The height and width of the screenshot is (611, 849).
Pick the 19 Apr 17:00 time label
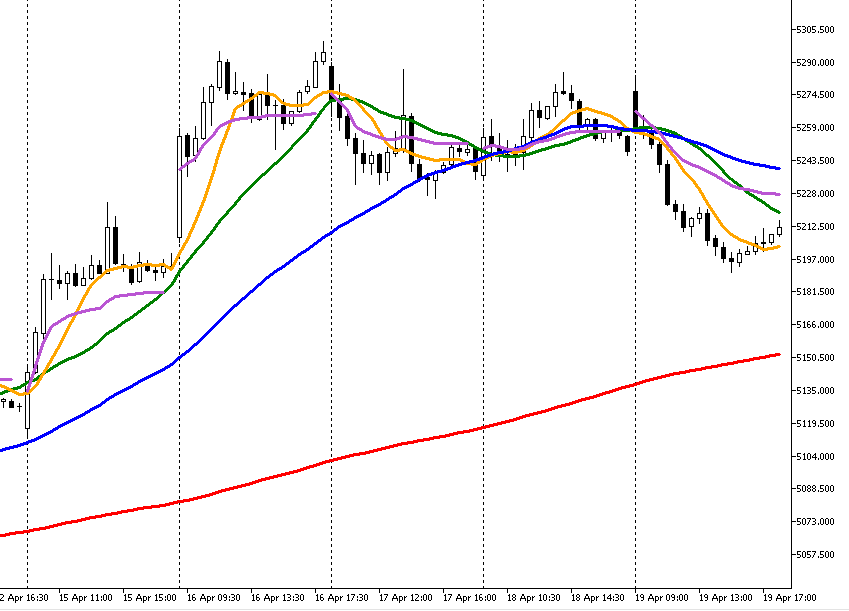(x=789, y=598)
